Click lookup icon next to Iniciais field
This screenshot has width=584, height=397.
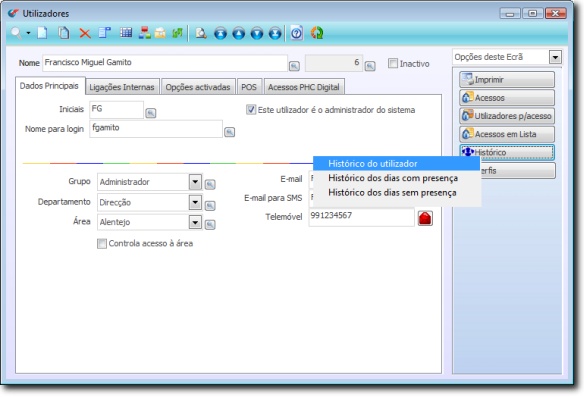(150, 113)
